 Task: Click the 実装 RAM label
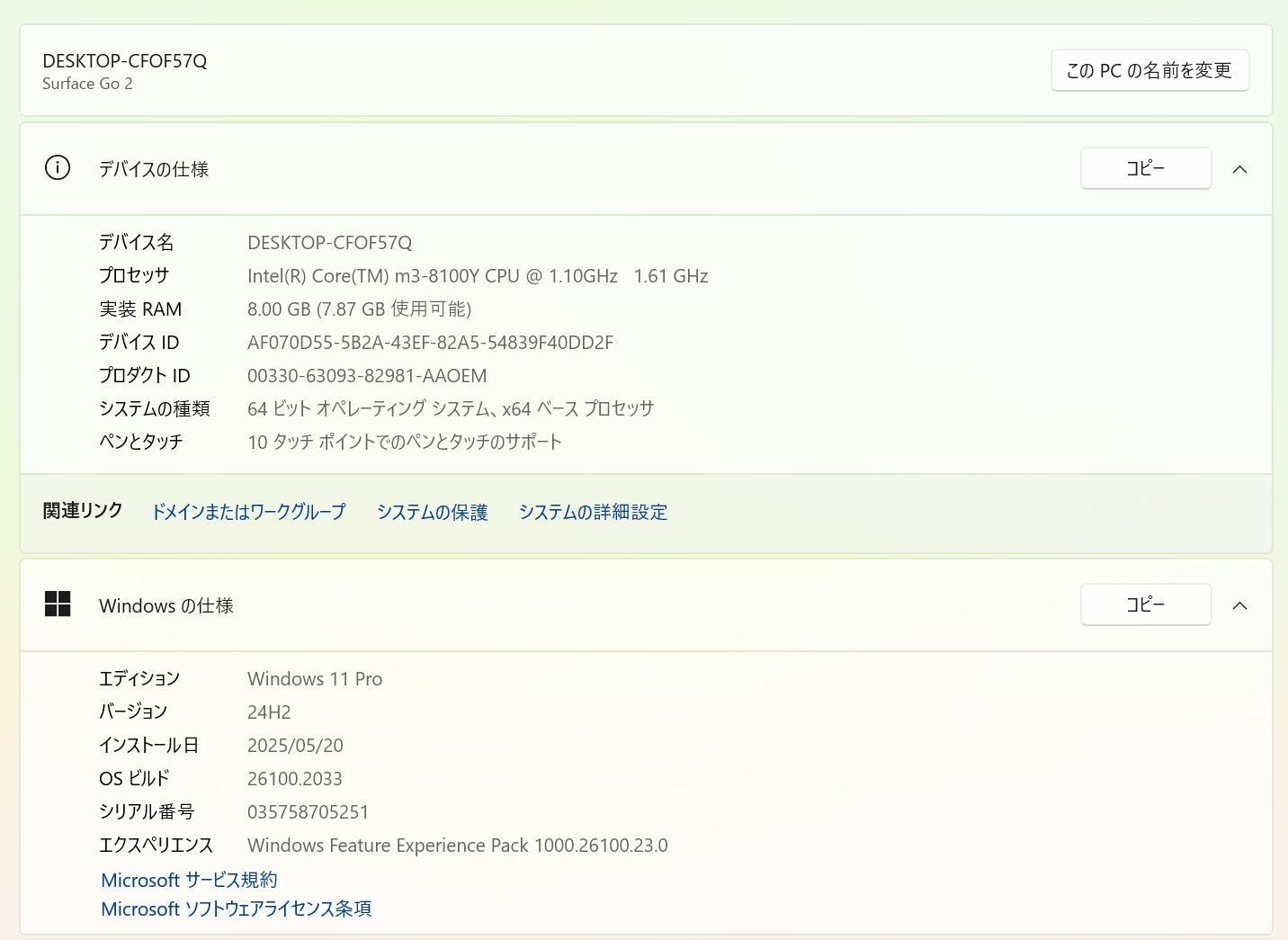point(140,309)
